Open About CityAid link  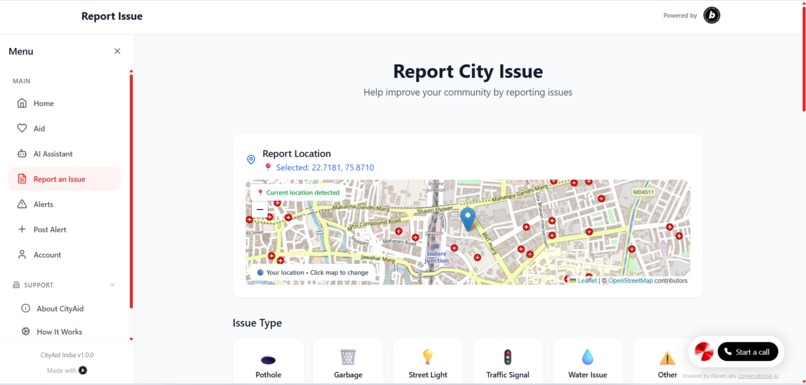[x=60, y=308]
